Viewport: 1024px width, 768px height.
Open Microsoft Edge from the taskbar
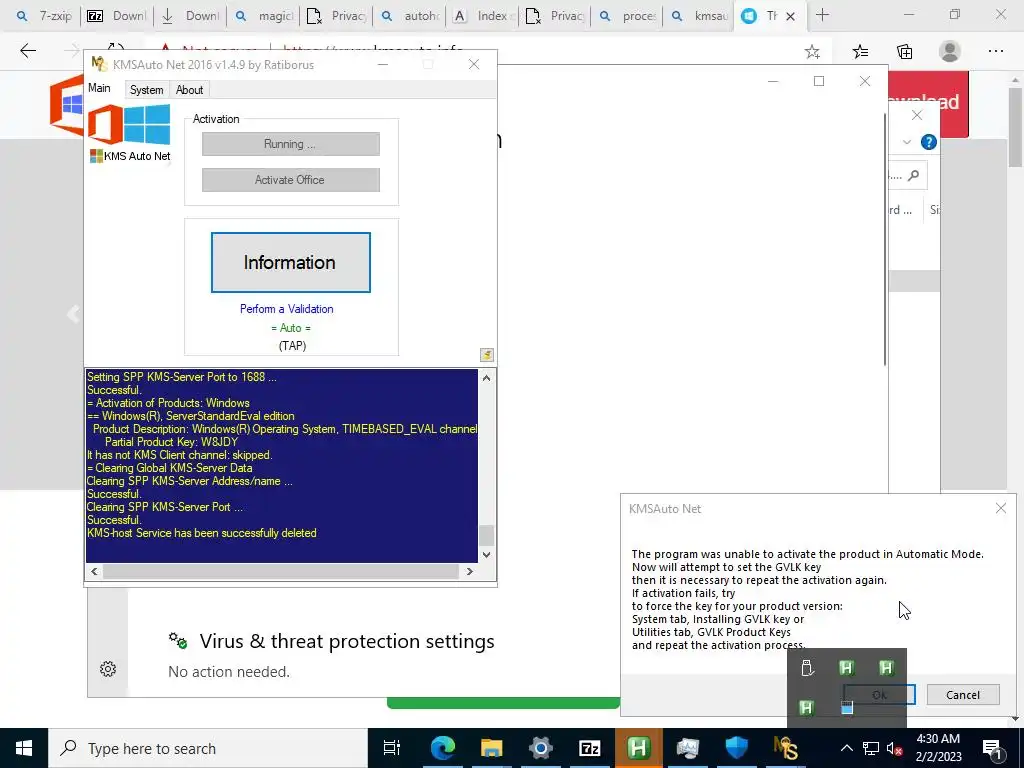click(443, 748)
